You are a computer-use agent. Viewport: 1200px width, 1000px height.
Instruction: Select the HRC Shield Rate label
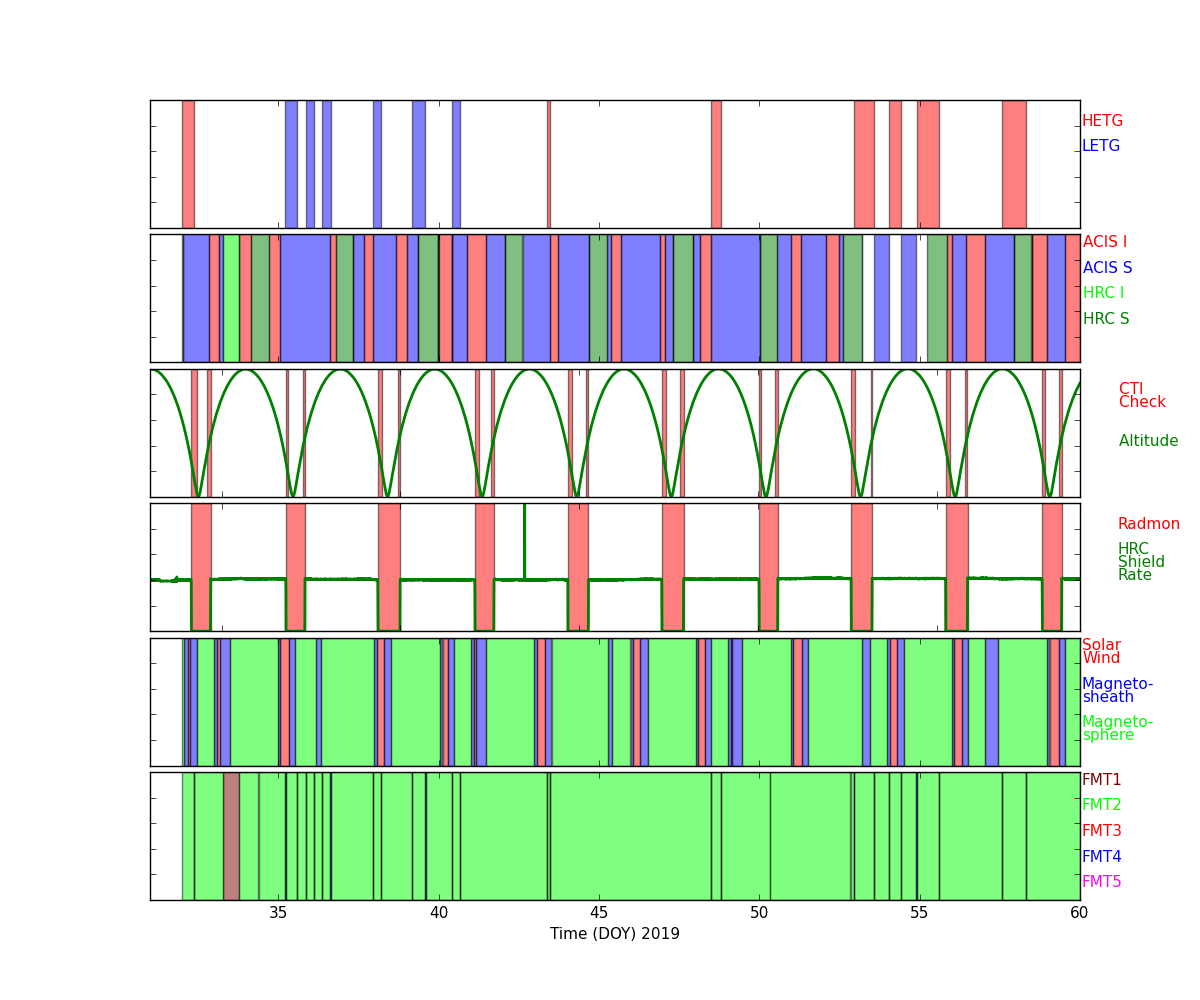tap(1134, 562)
